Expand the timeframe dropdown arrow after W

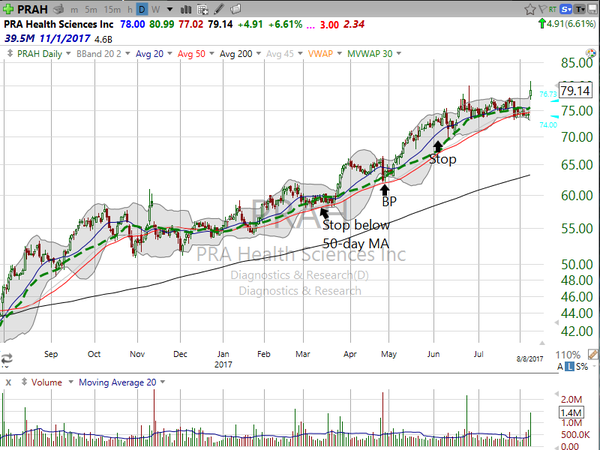(x=170, y=9)
